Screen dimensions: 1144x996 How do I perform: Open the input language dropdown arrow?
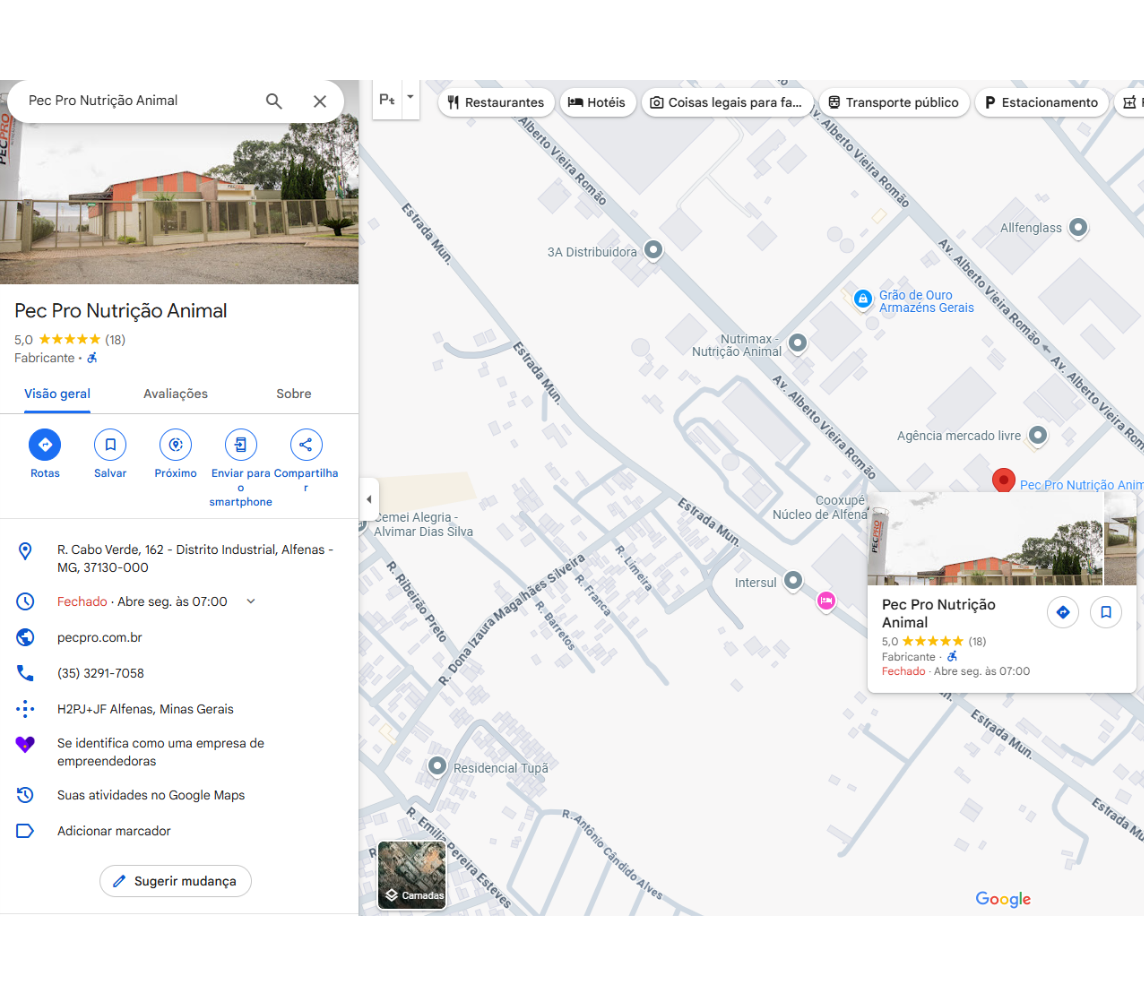tap(410, 97)
